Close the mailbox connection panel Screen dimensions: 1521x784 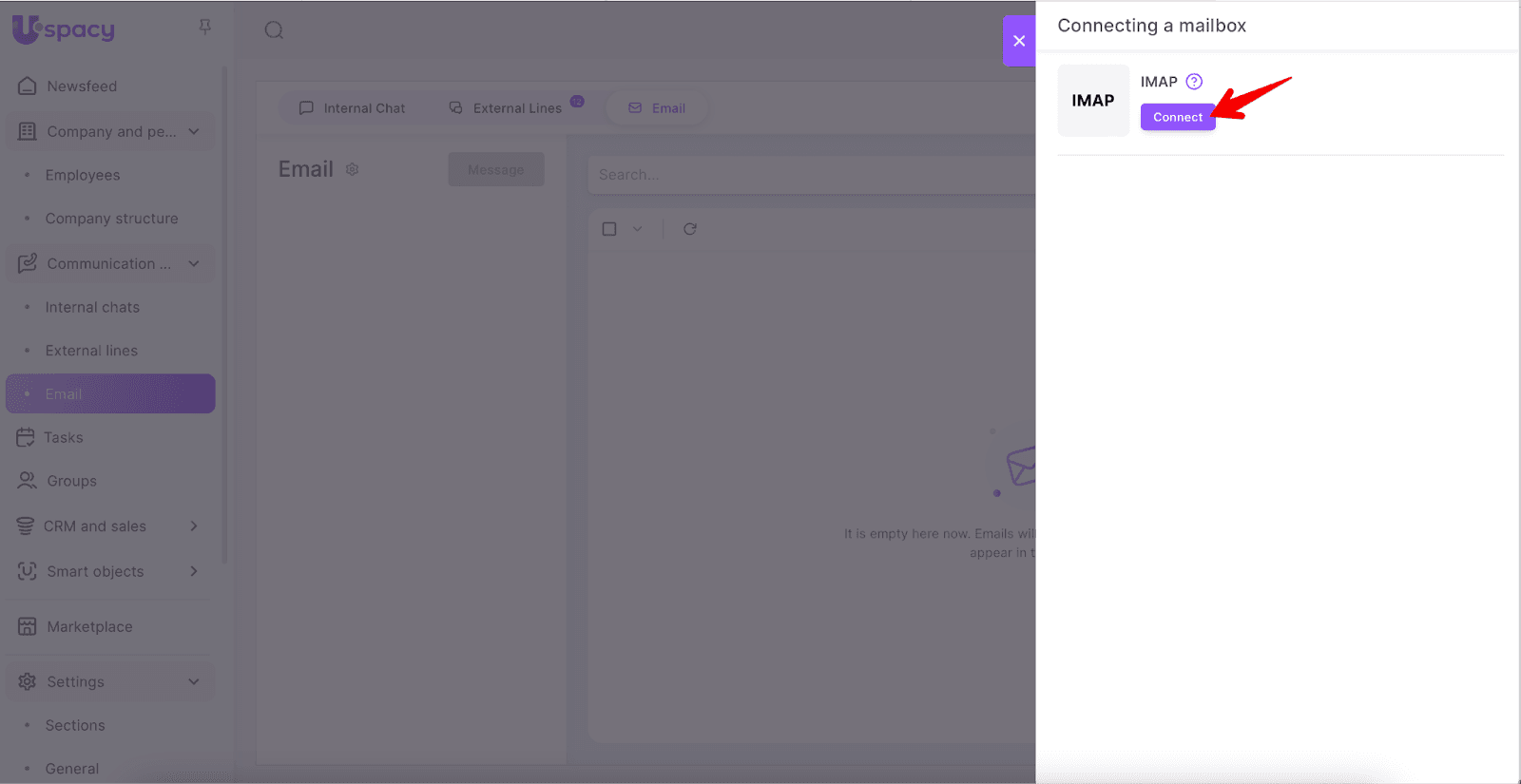1019,41
